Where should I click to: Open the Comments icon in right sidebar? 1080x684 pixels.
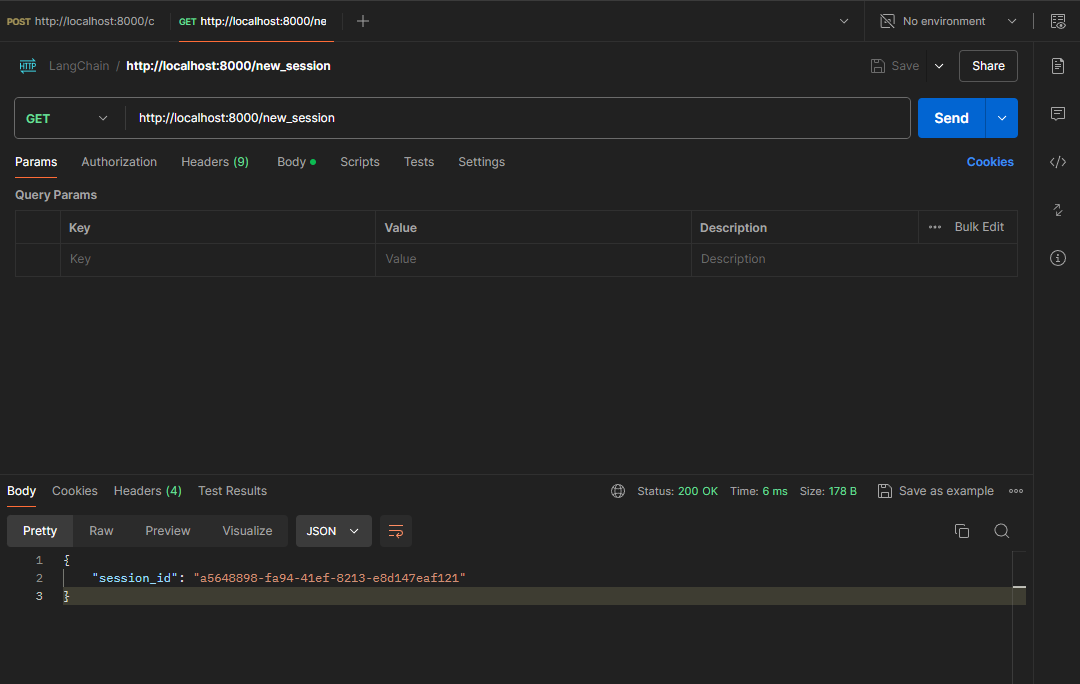(x=1058, y=114)
